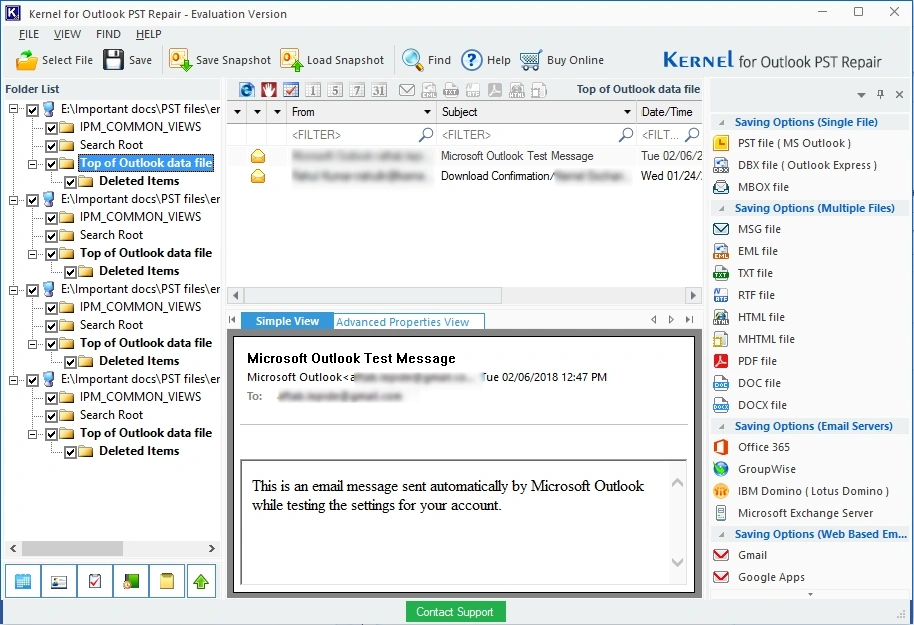Screen dimensions: 914x625
Task: Open the tasks clipboard view button
Action: click(x=95, y=581)
